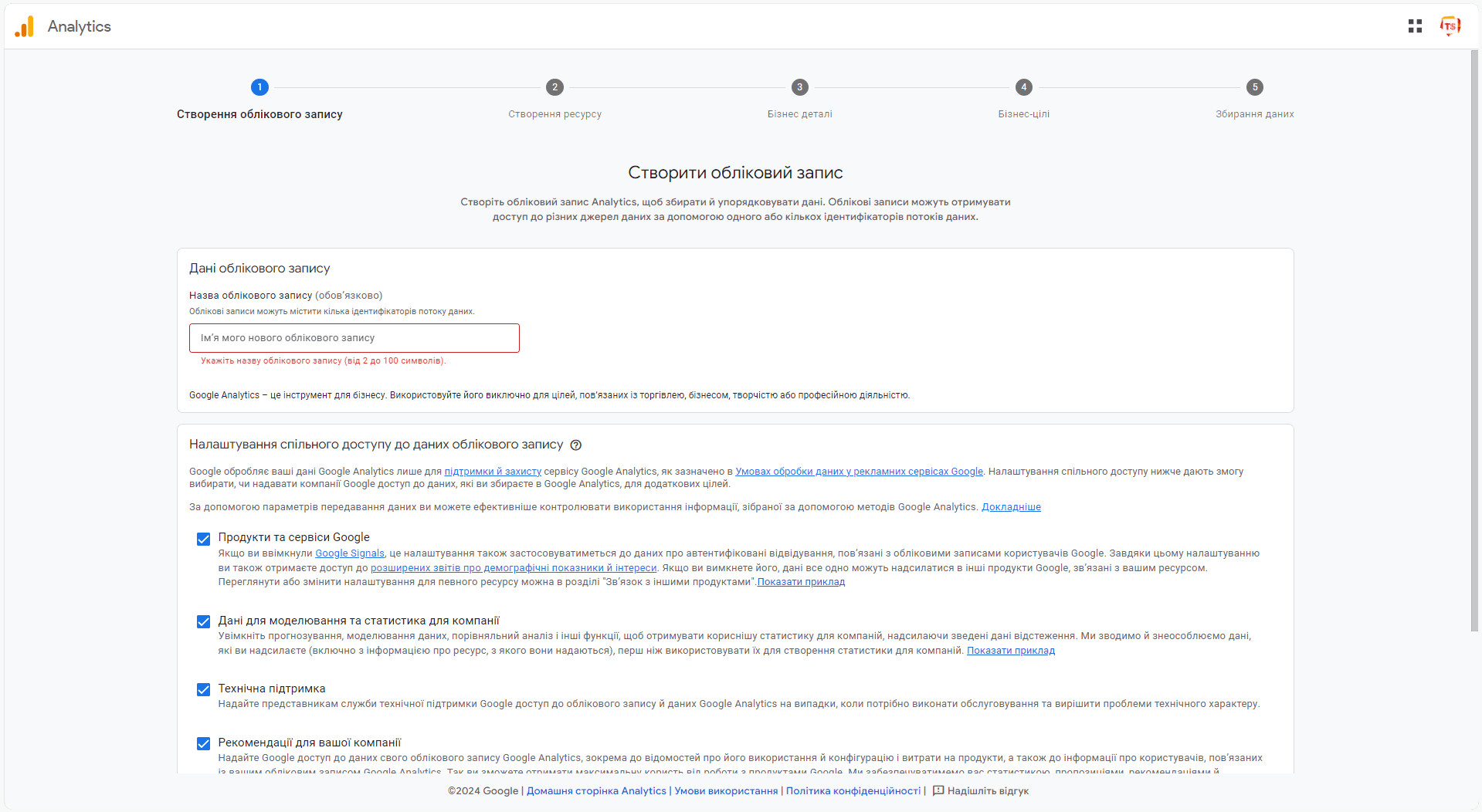Select step 1 circle in progress stepper

(x=259, y=87)
